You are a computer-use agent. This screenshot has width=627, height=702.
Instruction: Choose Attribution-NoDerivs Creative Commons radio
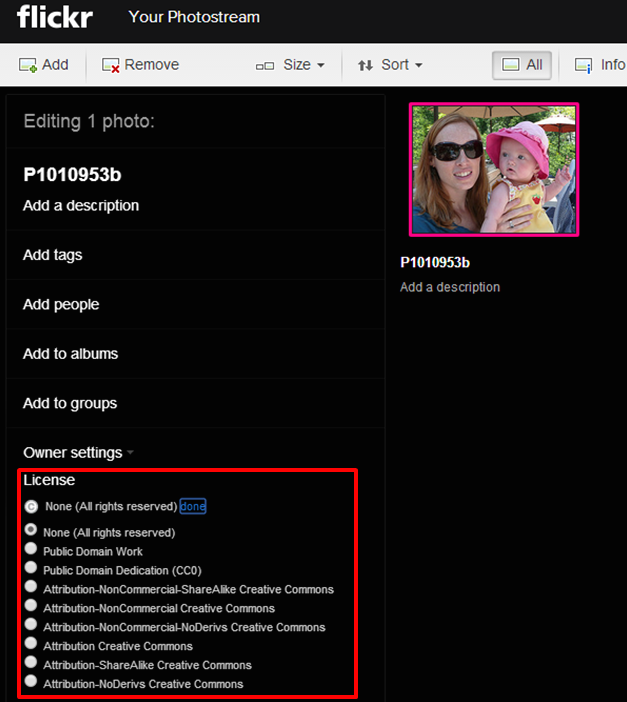pyautogui.click(x=30, y=681)
